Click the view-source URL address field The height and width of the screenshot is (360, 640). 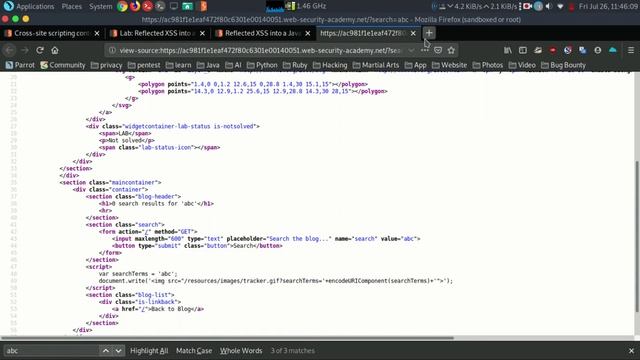click(x=260, y=50)
